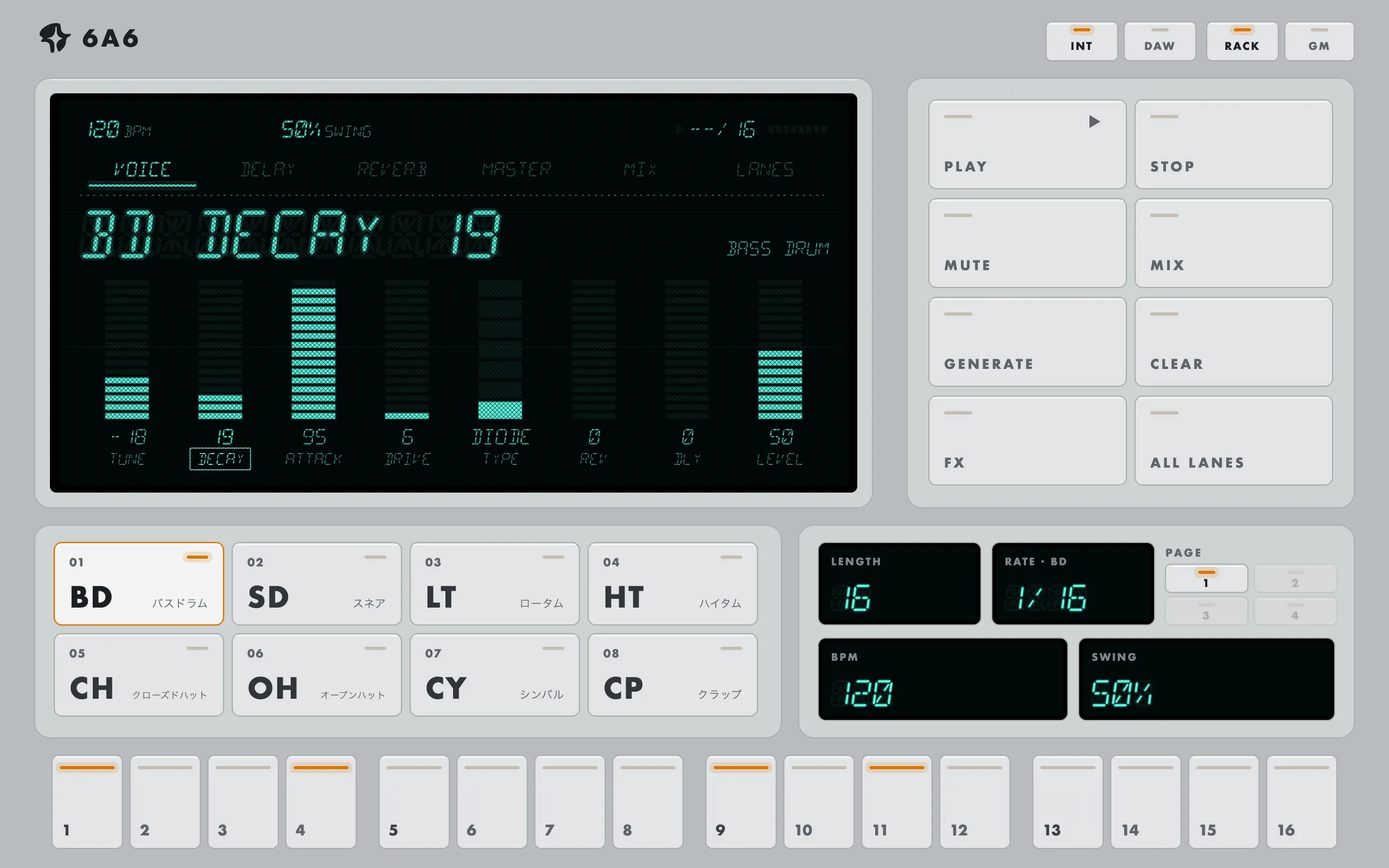Screen dimensions: 1389x868
Task: Clear the pattern with CLEAR
Action: pyautogui.click(x=1233, y=342)
